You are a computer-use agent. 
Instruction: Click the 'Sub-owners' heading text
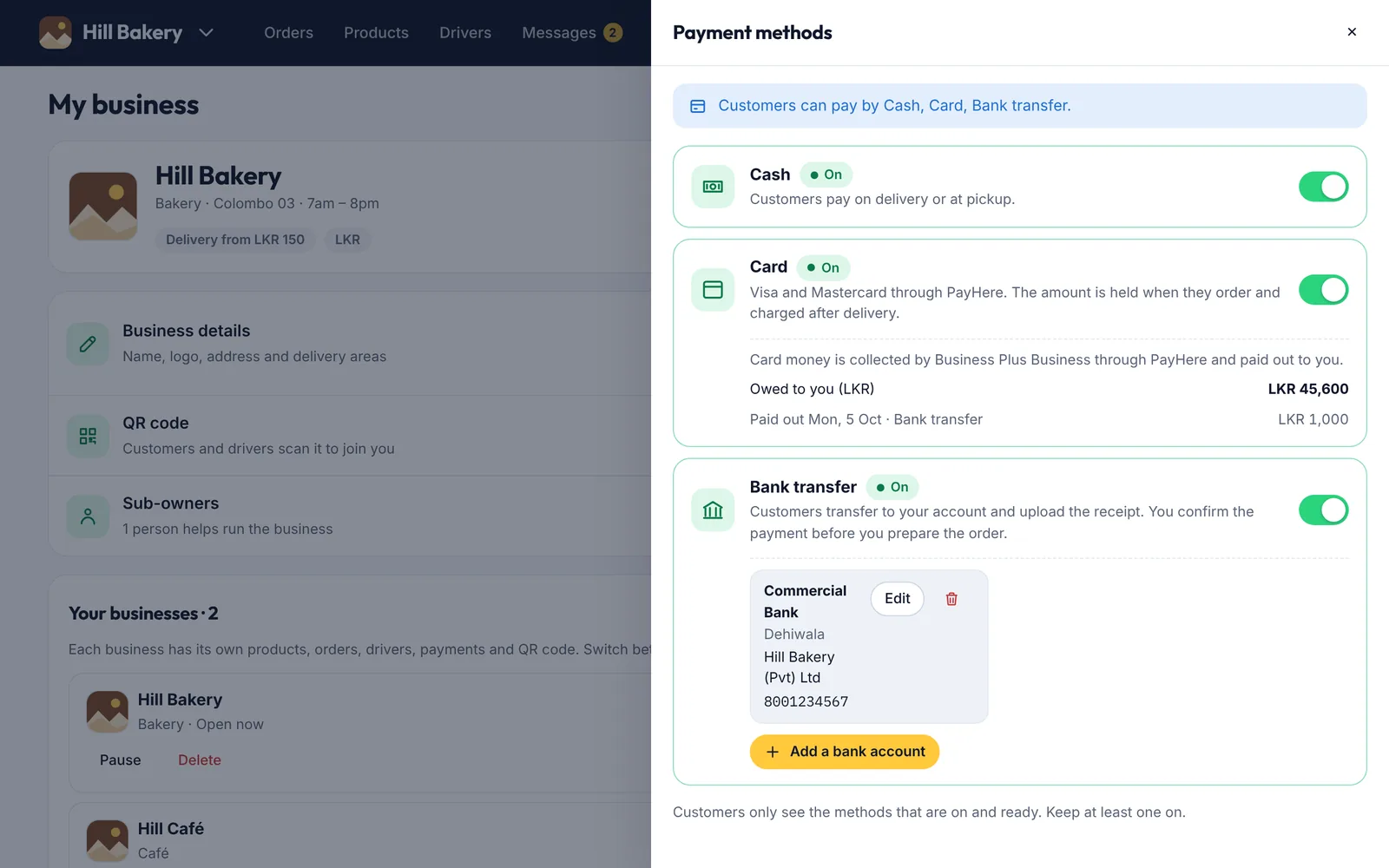pos(170,503)
